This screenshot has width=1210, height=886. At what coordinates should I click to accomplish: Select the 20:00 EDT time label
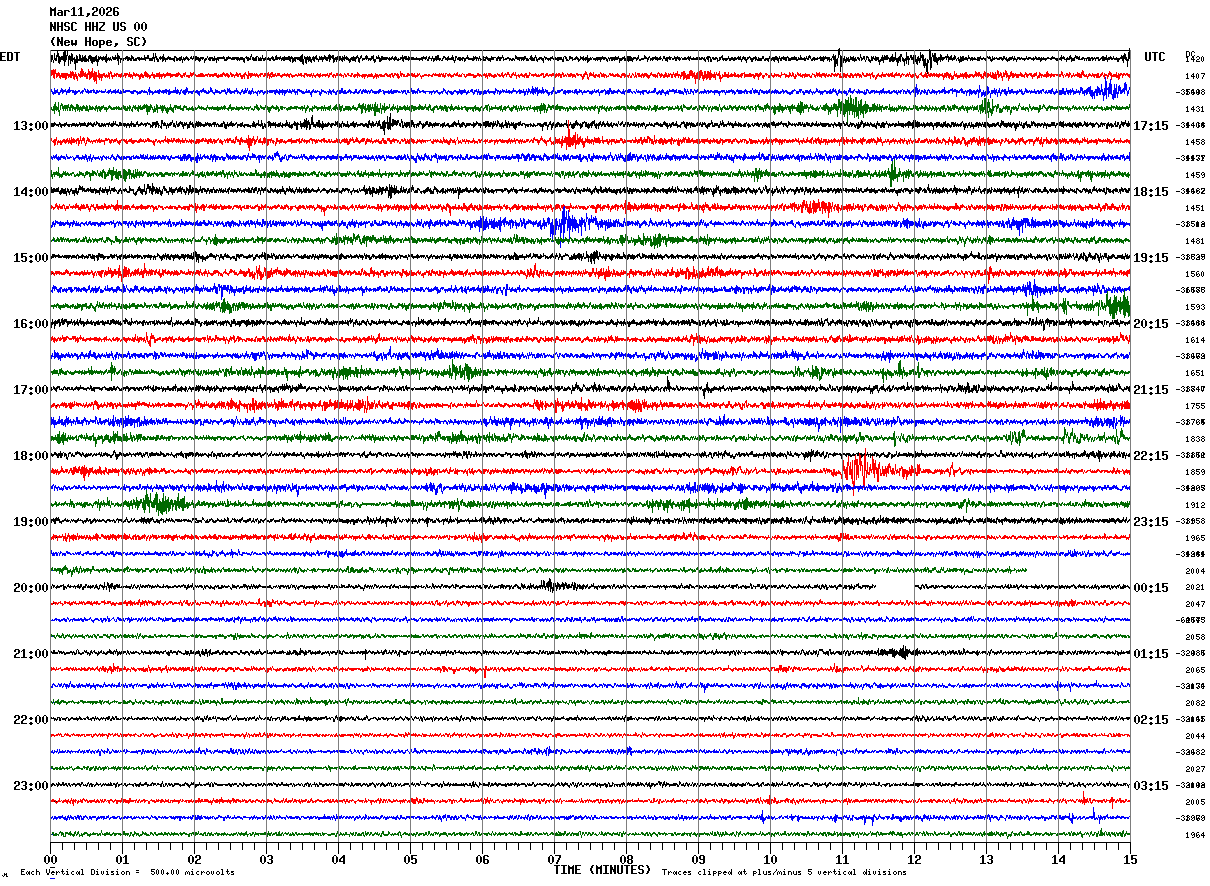(31, 588)
